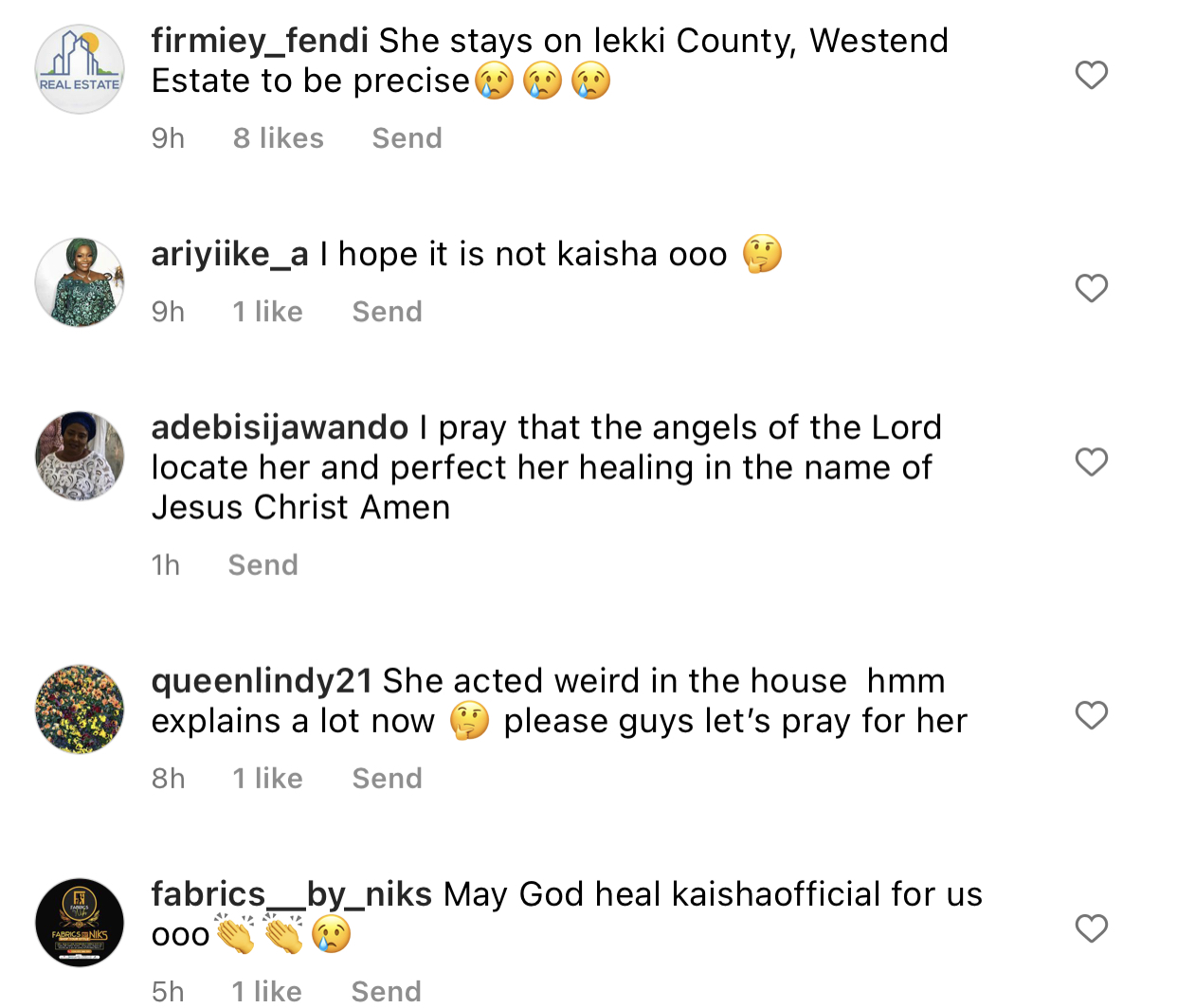Go to fabrics__by_niks username link
The width and height of the screenshot is (1177, 1008).
[x=291, y=894]
